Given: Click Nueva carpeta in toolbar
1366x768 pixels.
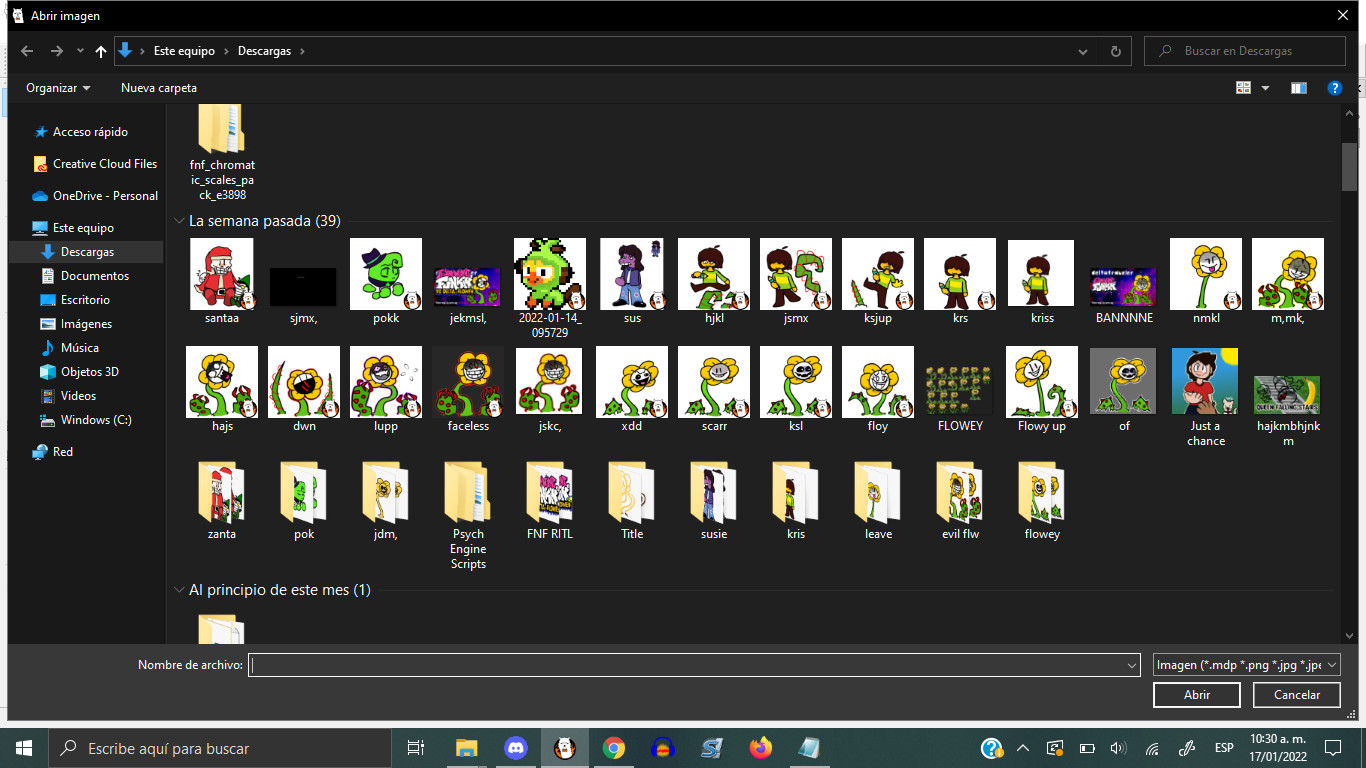Looking at the screenshot, I should (159, 88).
